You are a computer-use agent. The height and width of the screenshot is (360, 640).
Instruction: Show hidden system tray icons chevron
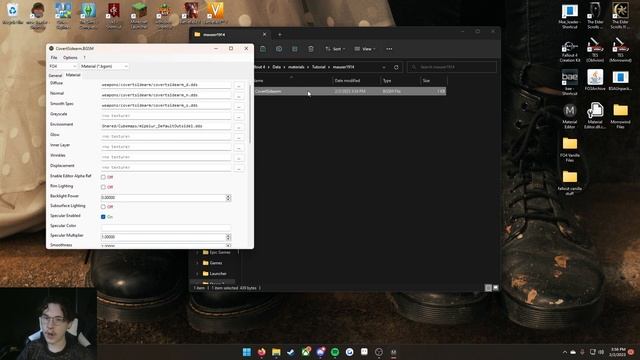point(565,352)
